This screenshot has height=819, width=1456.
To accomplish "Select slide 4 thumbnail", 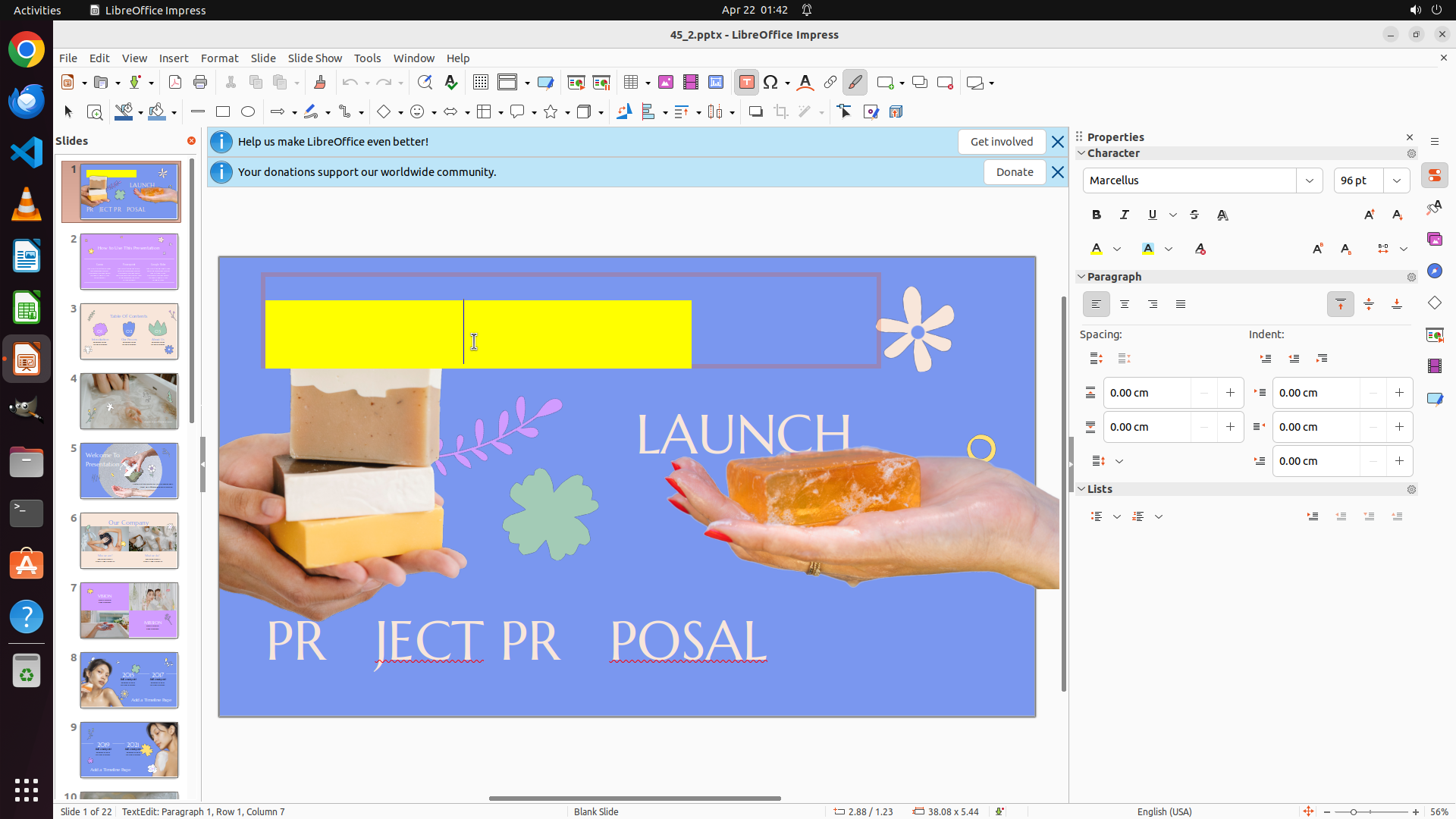I will click(x=129, y=401).
